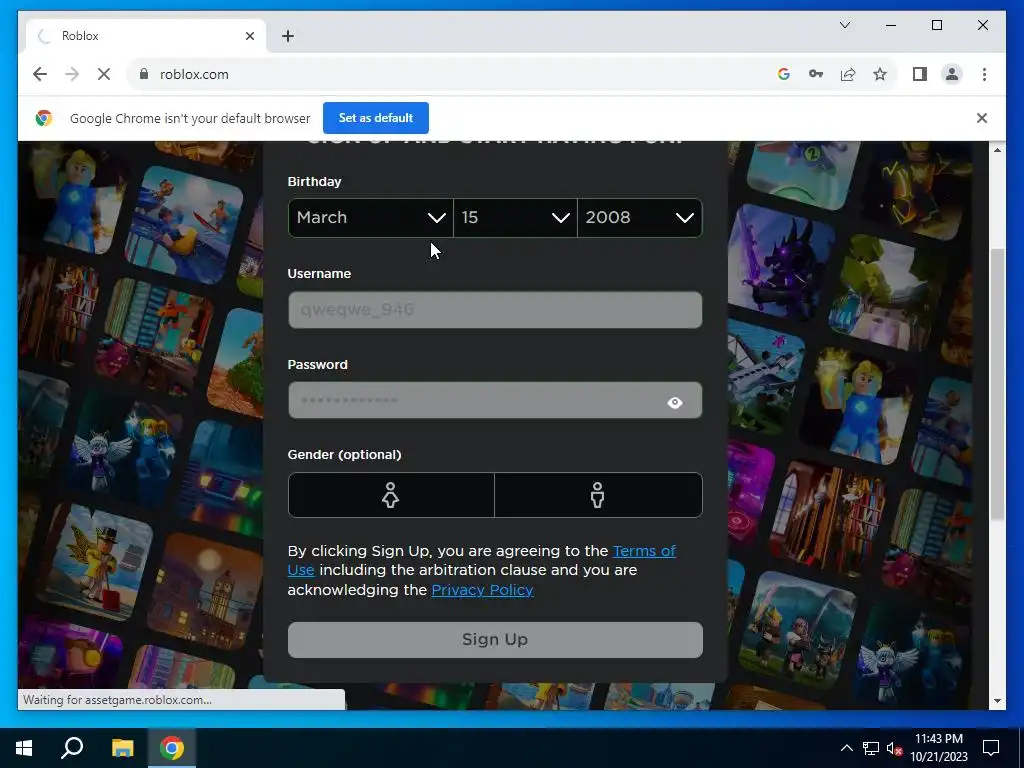Click the Sign Up button
1024x768 pixels.
point(495,639)
